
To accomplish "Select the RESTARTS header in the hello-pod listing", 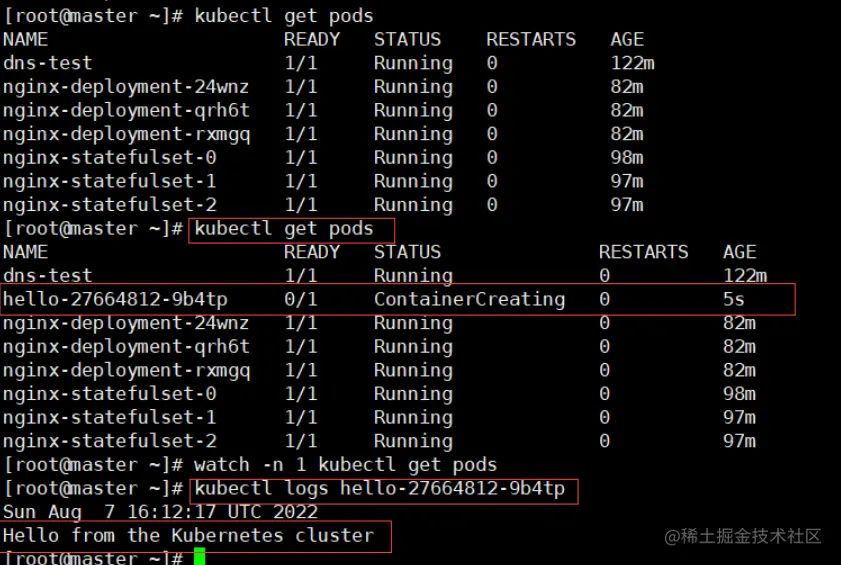I will coord(643,252).
